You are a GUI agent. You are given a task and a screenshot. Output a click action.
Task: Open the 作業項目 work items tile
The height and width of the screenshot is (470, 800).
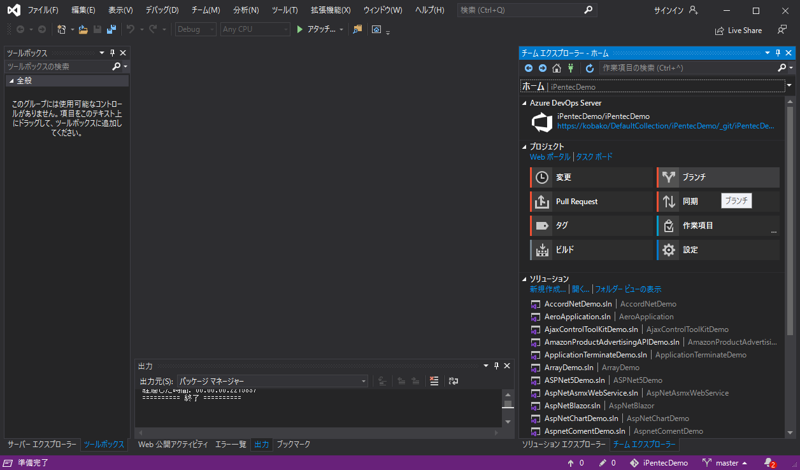(718, 226)
